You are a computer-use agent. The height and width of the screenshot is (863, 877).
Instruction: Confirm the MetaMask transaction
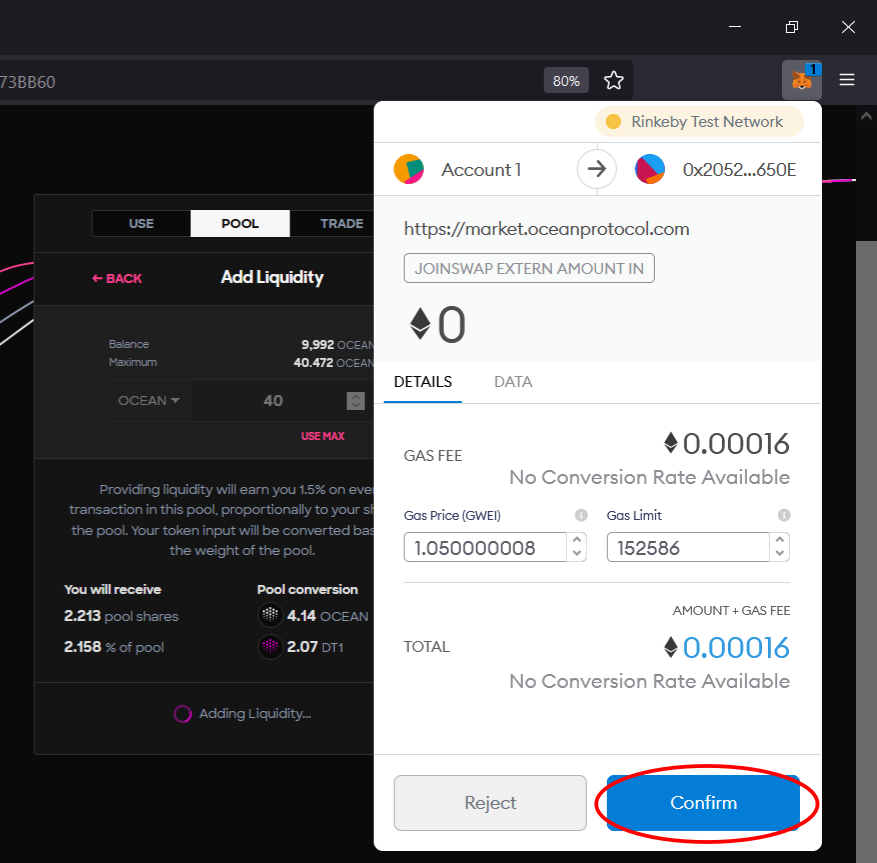703,803
